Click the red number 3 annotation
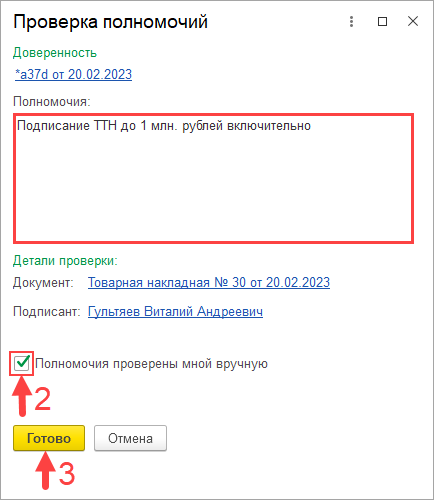The image size is (434, 500). 67,473
